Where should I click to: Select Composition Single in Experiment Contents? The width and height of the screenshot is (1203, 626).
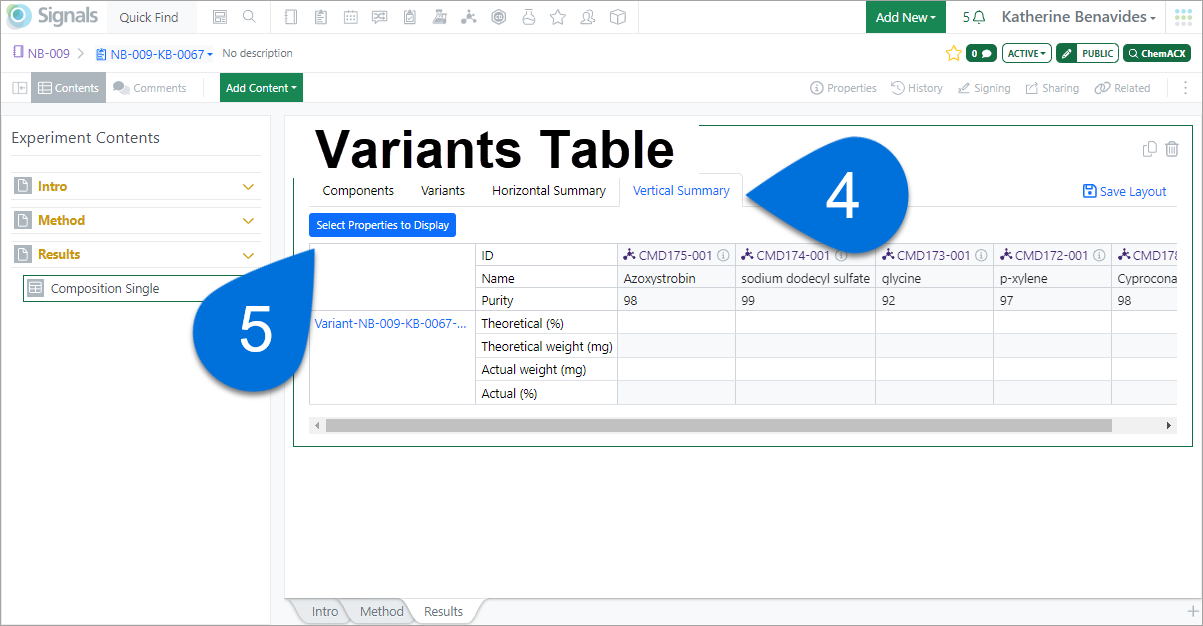(x=140, y=289)
